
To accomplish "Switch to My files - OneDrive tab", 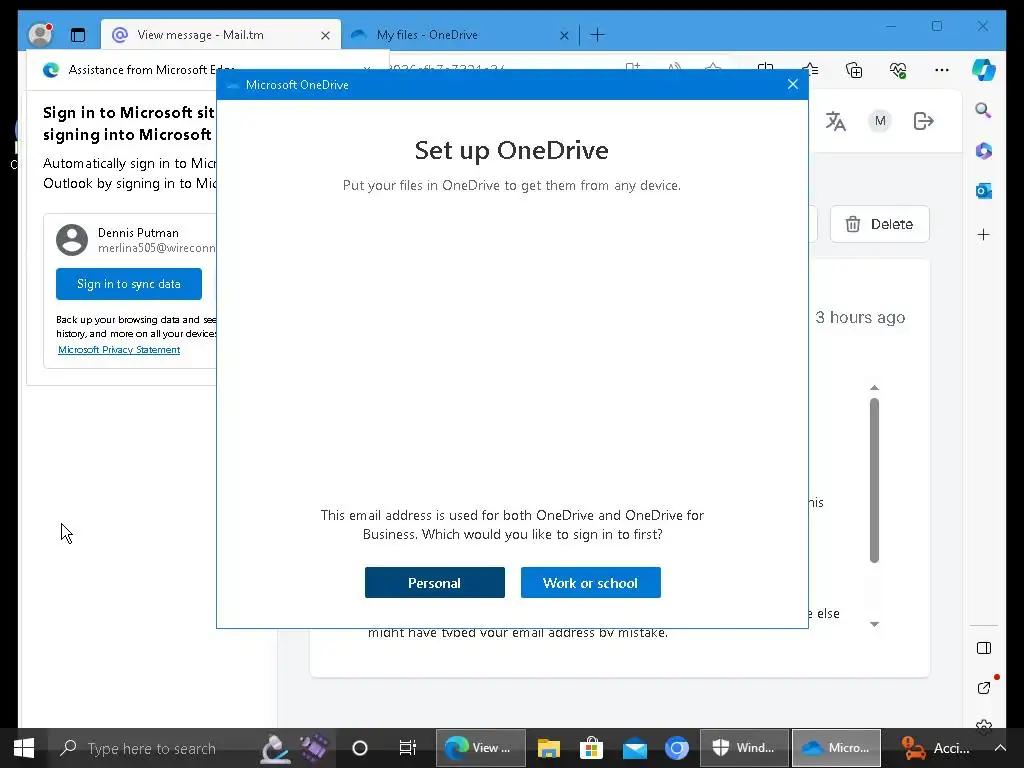I will coord(459,35).
